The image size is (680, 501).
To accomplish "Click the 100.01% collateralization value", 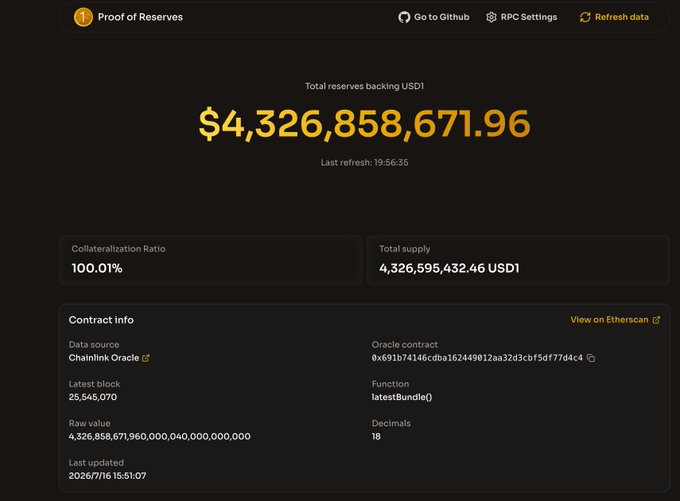I will click(97, 268).
